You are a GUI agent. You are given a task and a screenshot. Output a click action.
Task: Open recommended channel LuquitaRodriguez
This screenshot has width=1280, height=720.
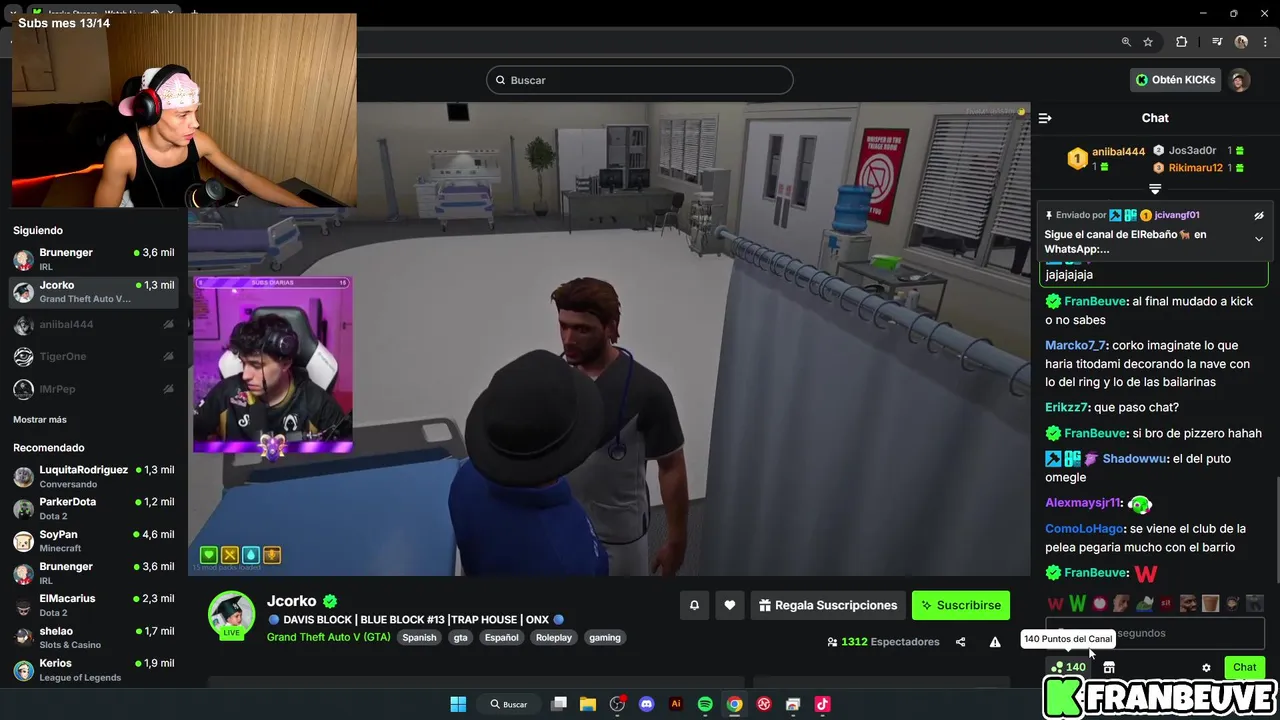pyautogui.click(x=94, y=476)
